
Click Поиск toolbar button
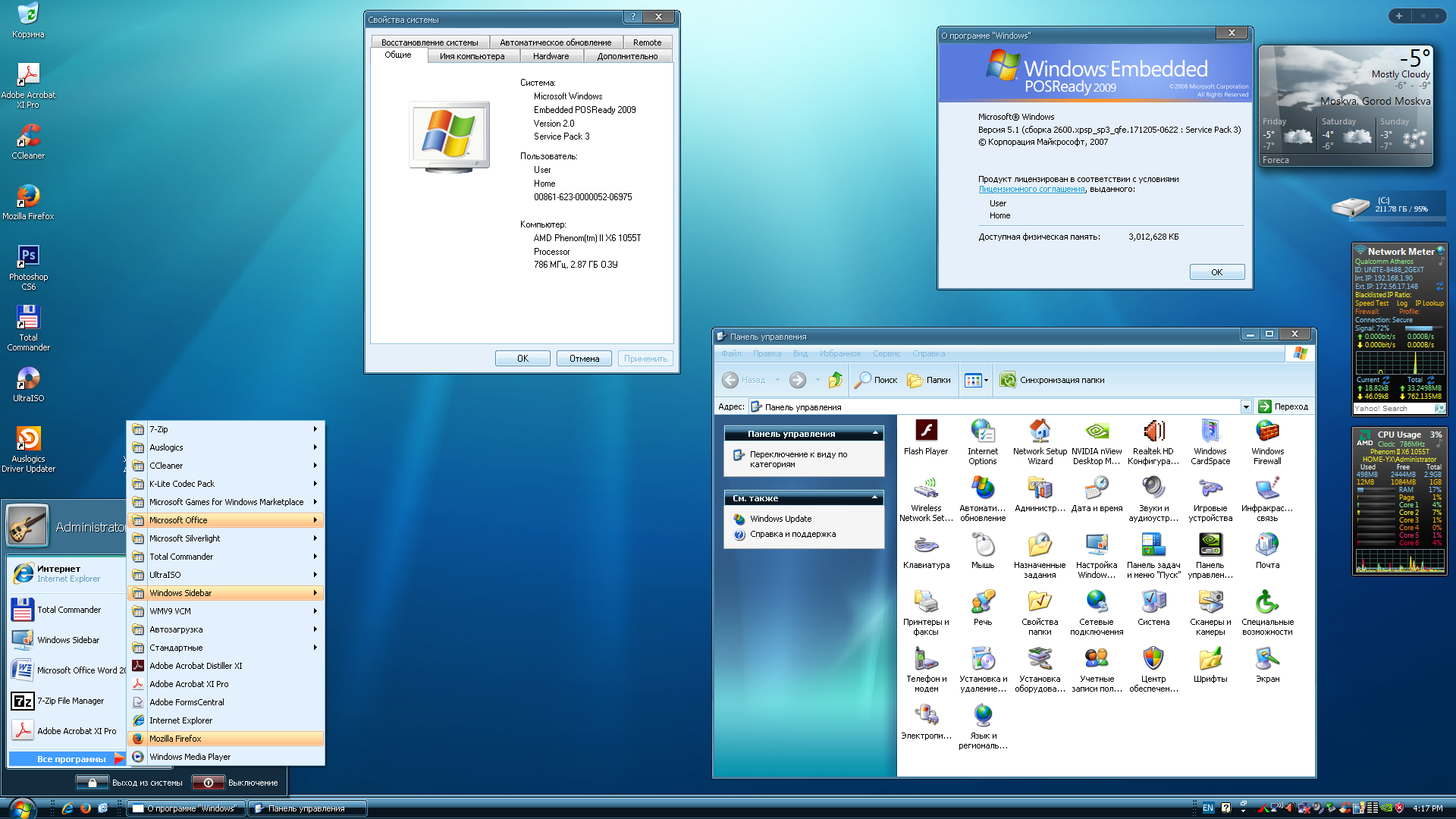coord(876,380)
